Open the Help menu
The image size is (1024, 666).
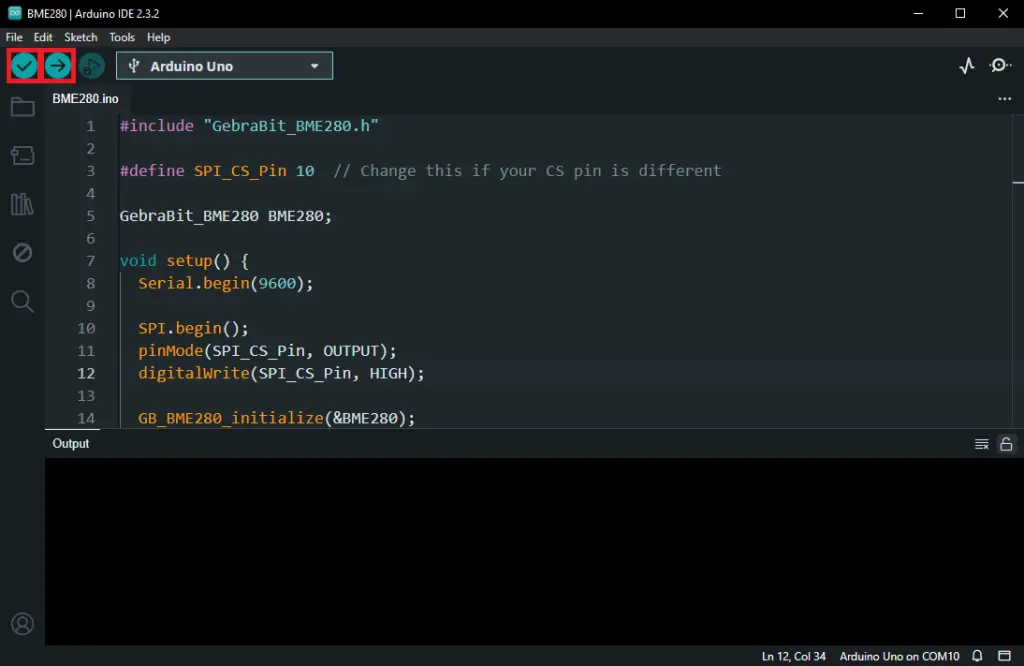158,37
